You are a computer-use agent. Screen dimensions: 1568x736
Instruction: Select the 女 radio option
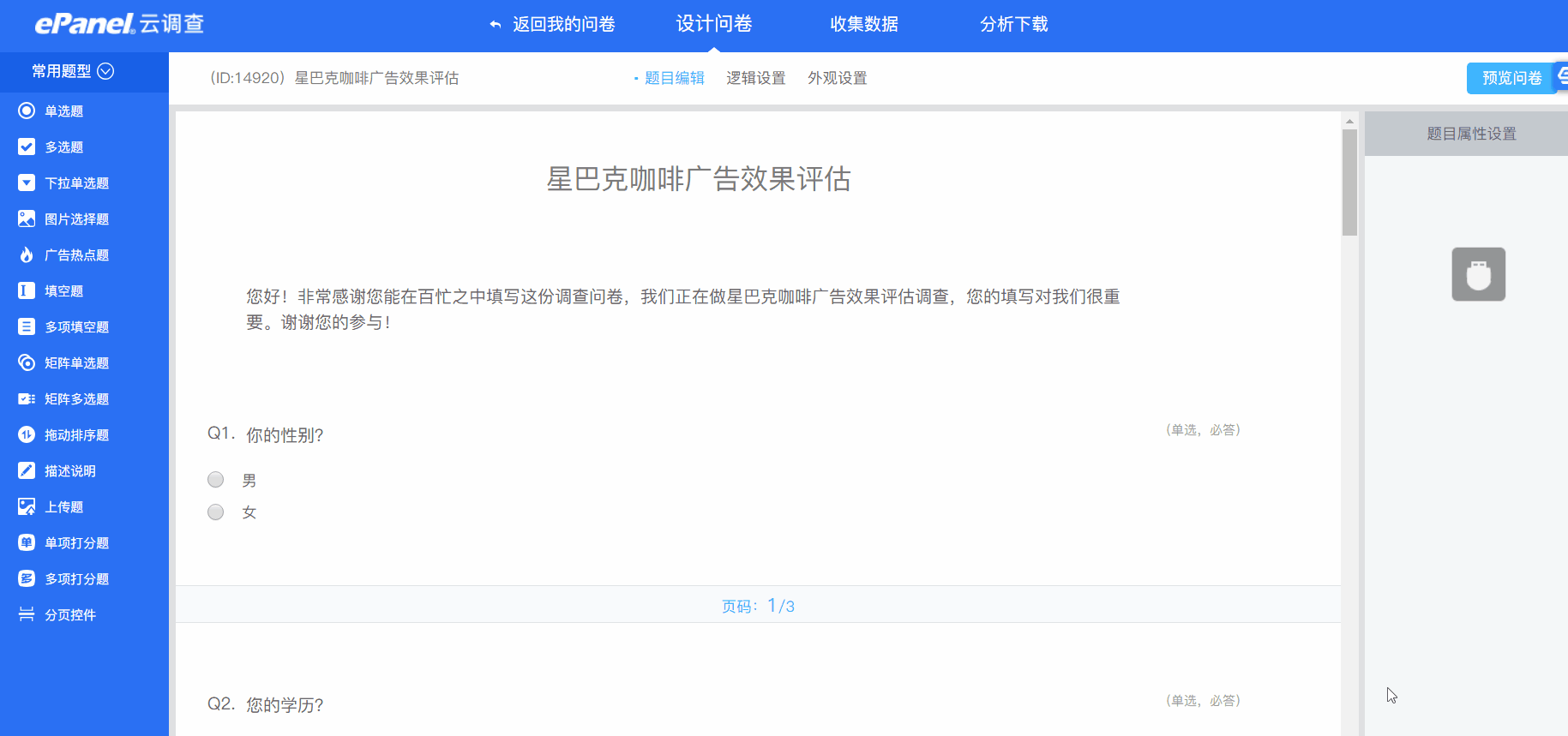216,512
